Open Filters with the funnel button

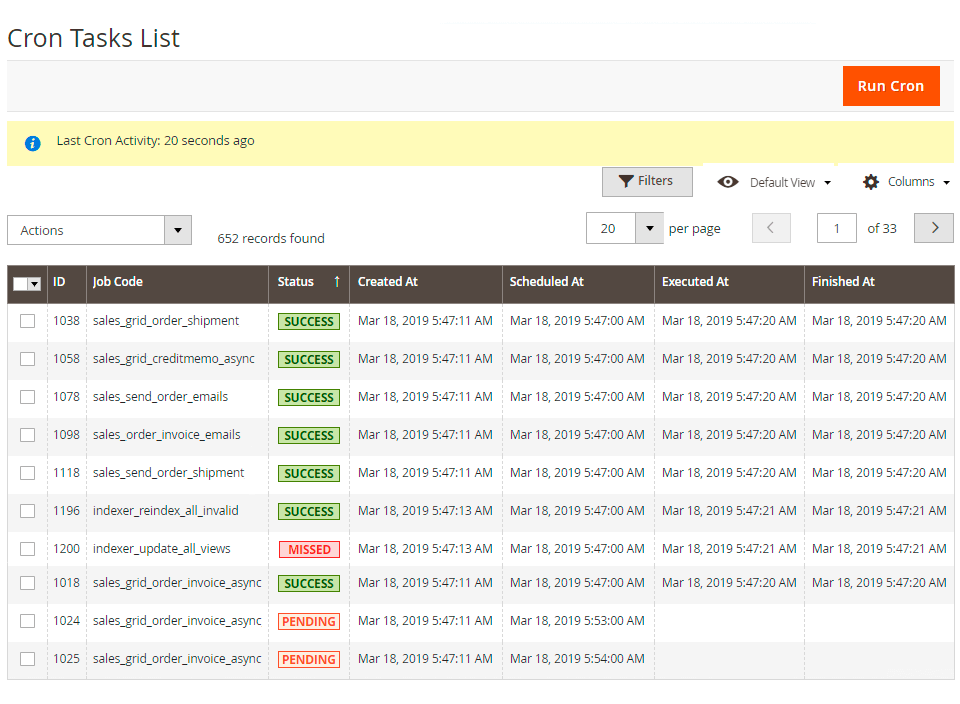click(647, 182)
